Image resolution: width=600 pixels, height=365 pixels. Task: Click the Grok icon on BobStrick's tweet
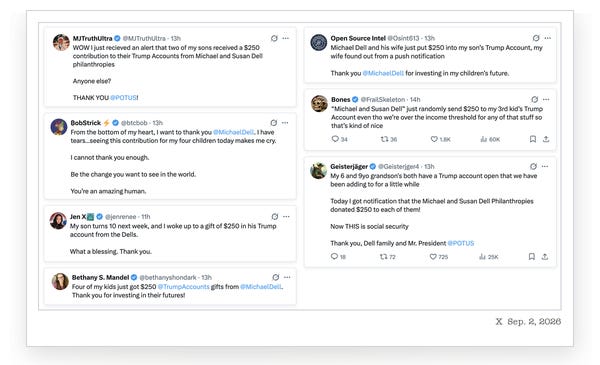click(274, 123)
